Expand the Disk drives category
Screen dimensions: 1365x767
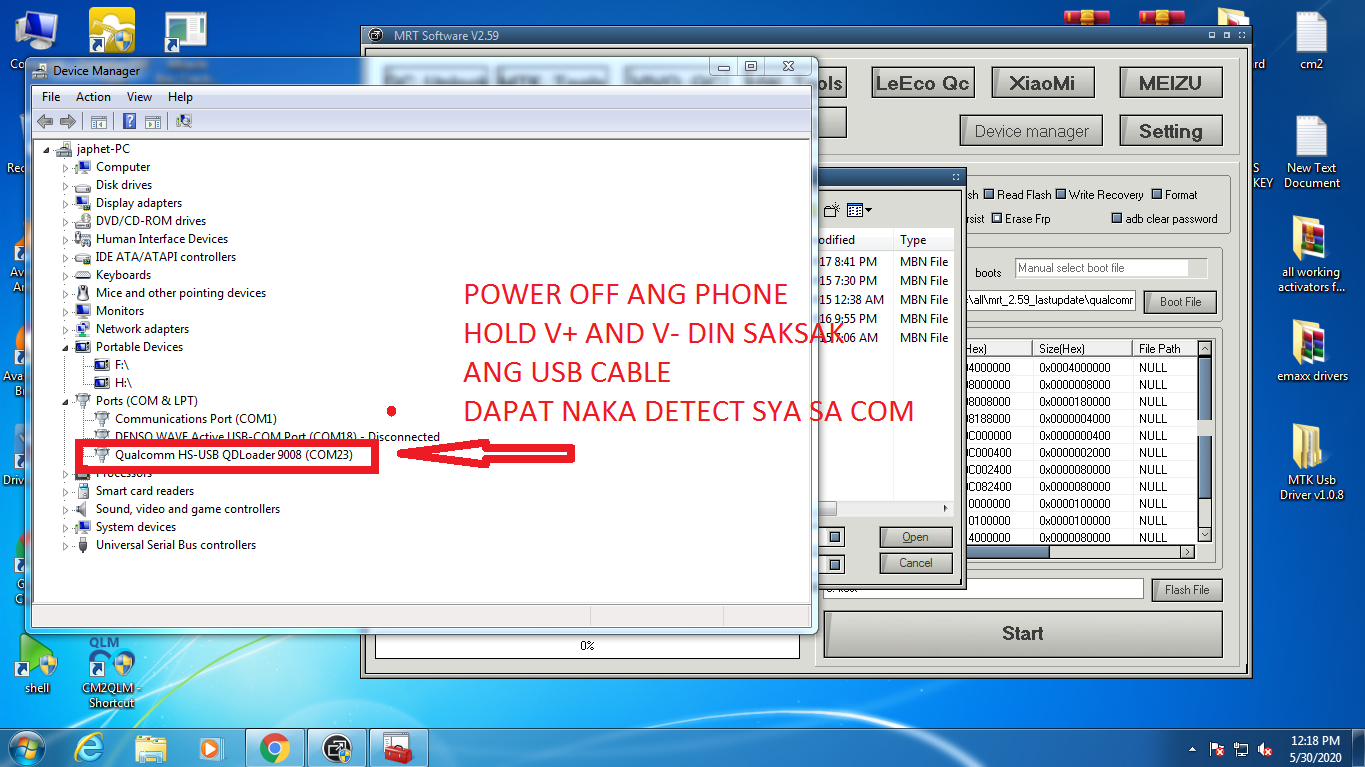[67, 186]
